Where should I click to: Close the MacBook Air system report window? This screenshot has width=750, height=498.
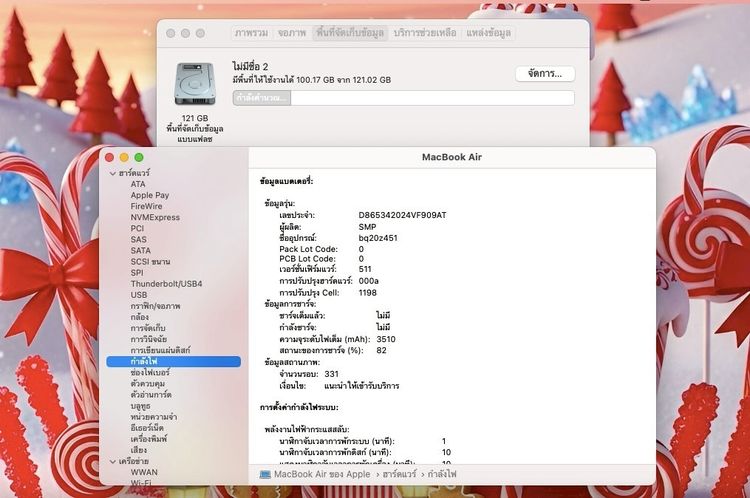click(110, 157)
